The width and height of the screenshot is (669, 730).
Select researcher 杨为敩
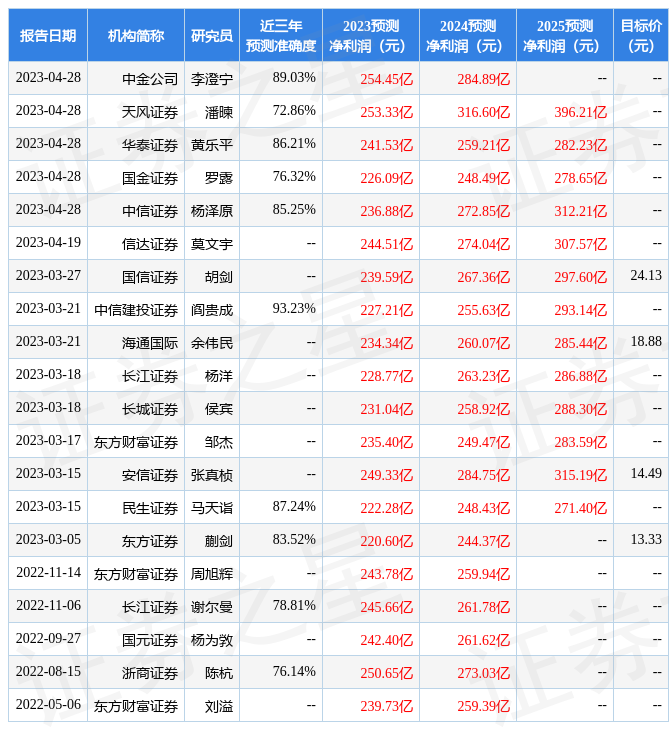(212, 641)
